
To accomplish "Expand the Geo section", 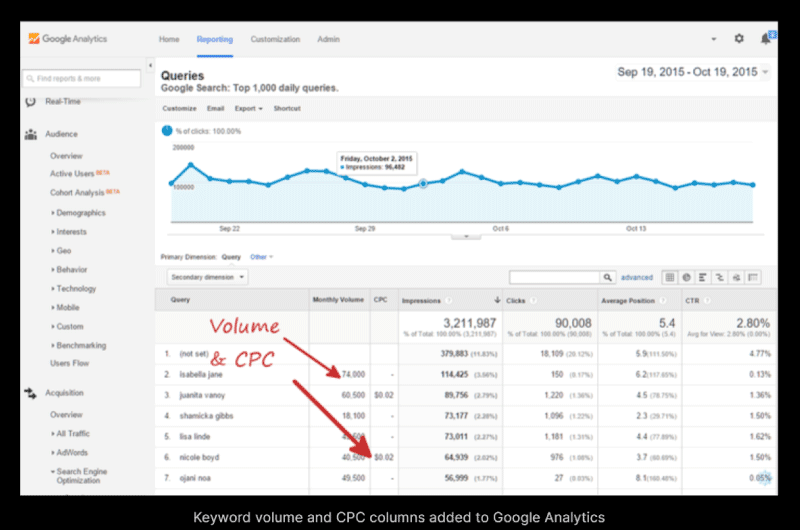I will (x=61, y=250).
